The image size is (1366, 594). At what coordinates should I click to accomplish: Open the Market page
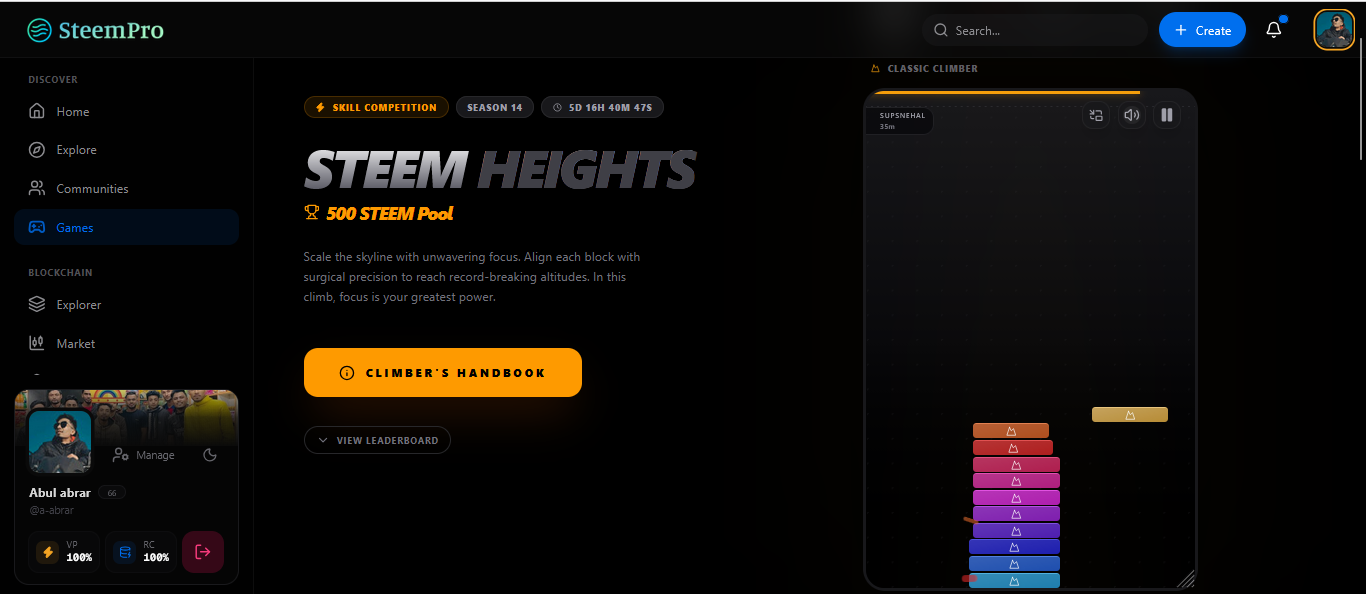click(126, 343)
